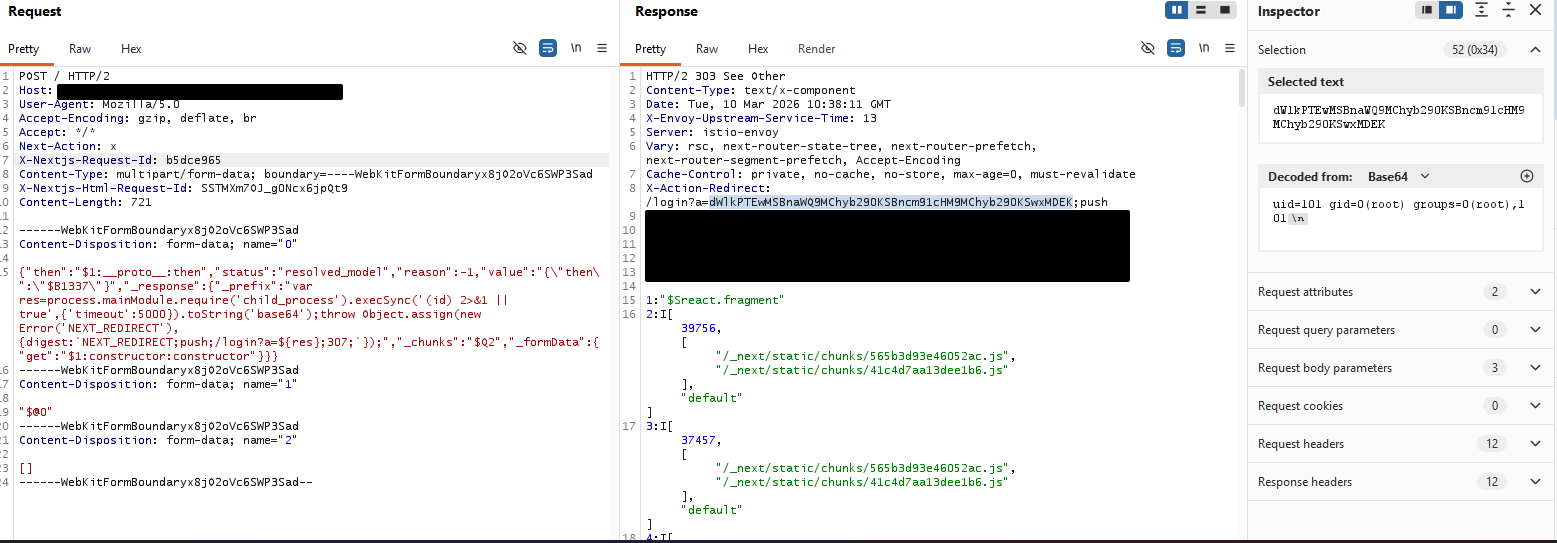The height and width of the screenshot is (543, 1557).
Task: Open Request pane hamburger options menu
Action: (x=602, y=48)
